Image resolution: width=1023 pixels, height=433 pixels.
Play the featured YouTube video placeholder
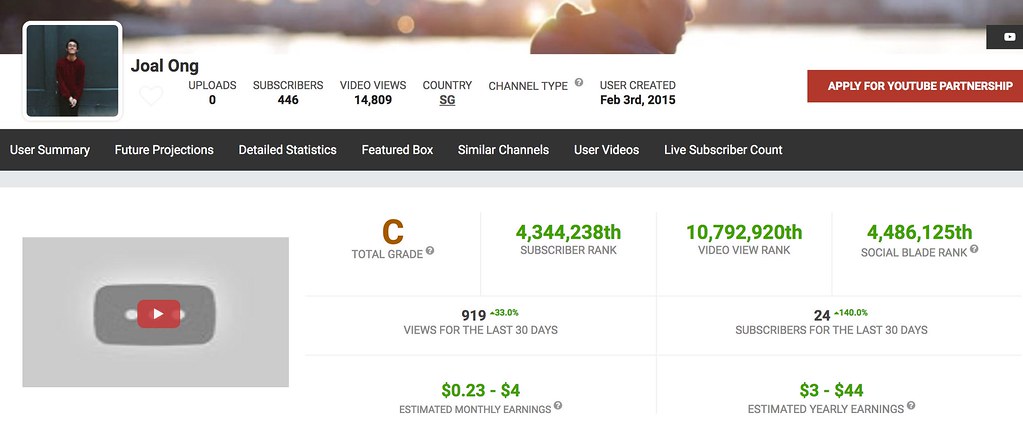[x=159, y=314]
